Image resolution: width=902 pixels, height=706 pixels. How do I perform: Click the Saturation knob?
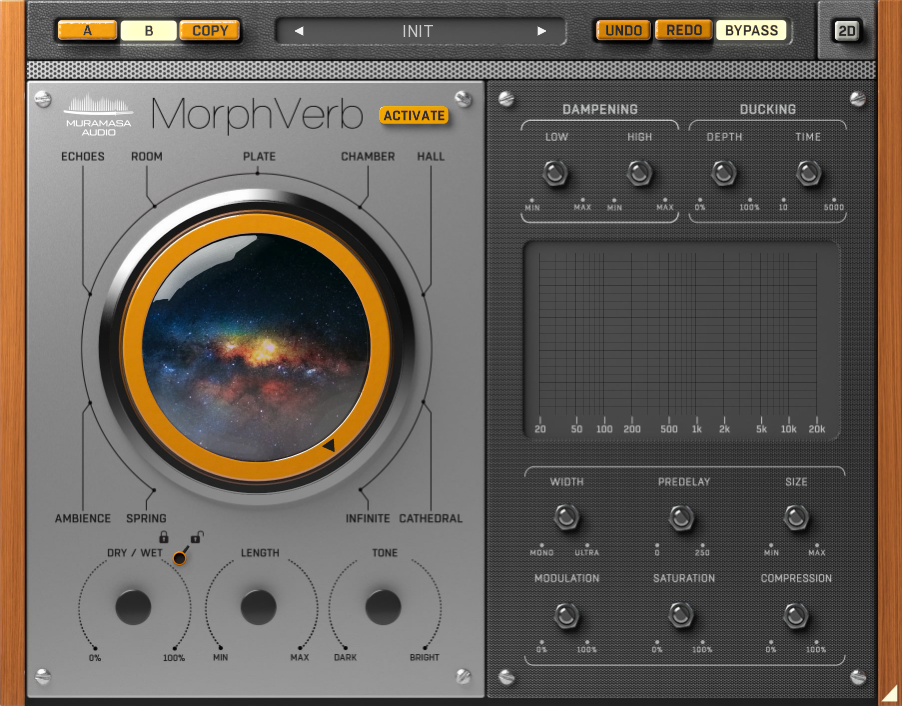point(682,614)
